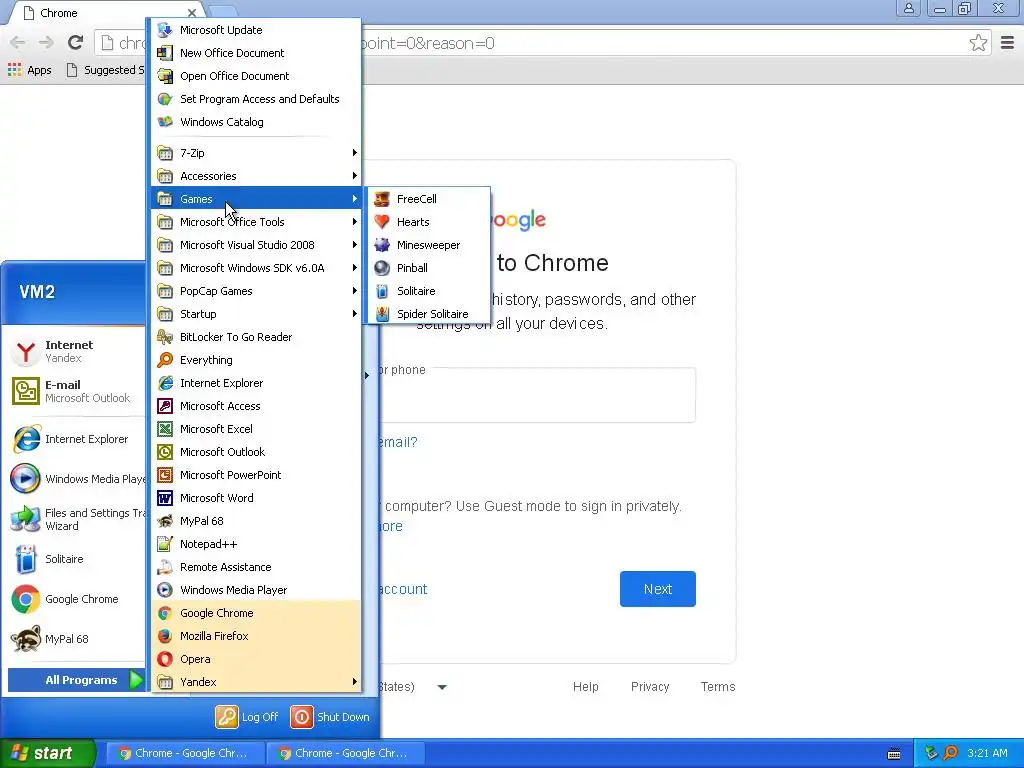This screenshot has height=768, width=1024.
Task: Launch Notepad++ from All Programs
Action: (x=256, y=543)
